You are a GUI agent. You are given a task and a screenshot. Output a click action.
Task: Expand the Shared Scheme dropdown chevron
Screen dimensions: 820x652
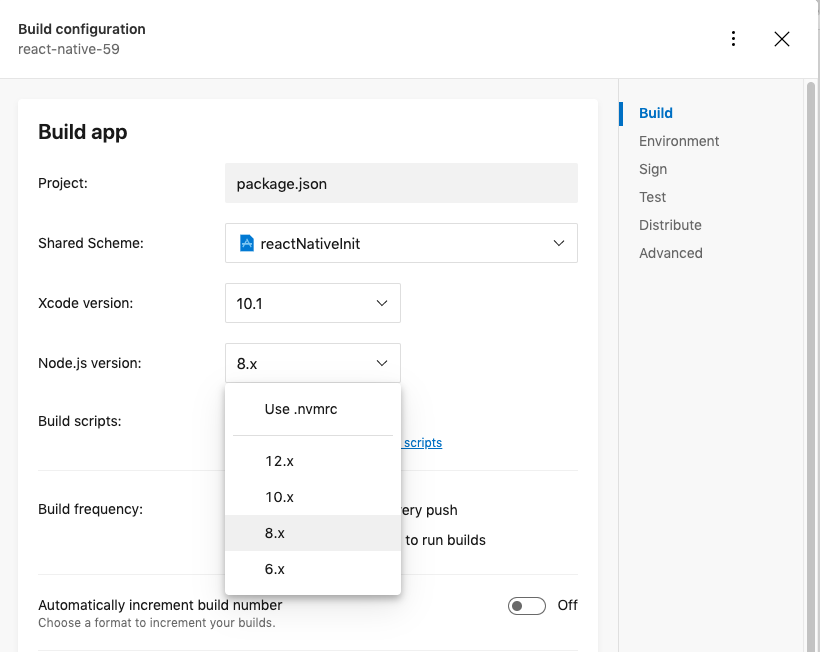tap(559, 243)
